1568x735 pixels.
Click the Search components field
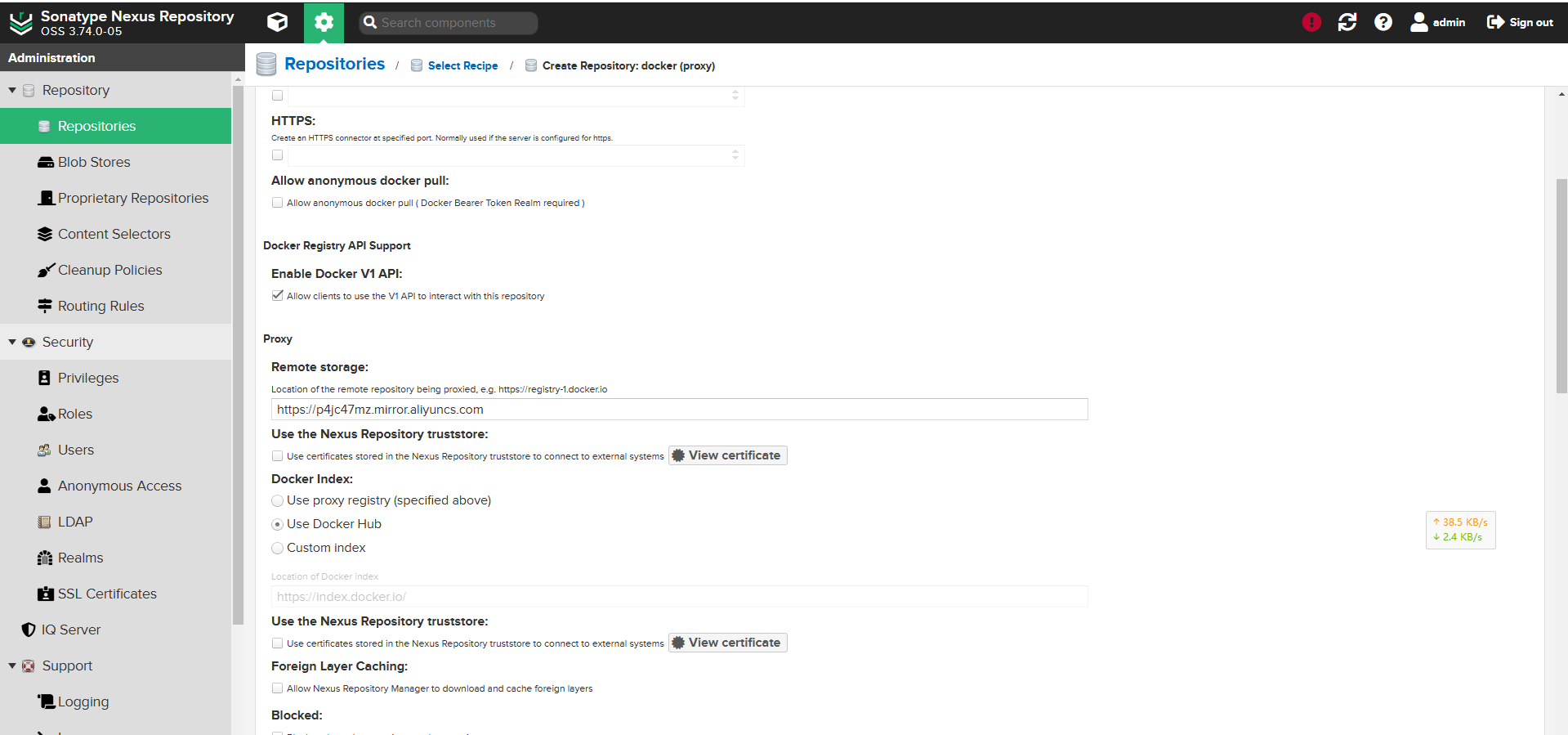coord(448,23)
